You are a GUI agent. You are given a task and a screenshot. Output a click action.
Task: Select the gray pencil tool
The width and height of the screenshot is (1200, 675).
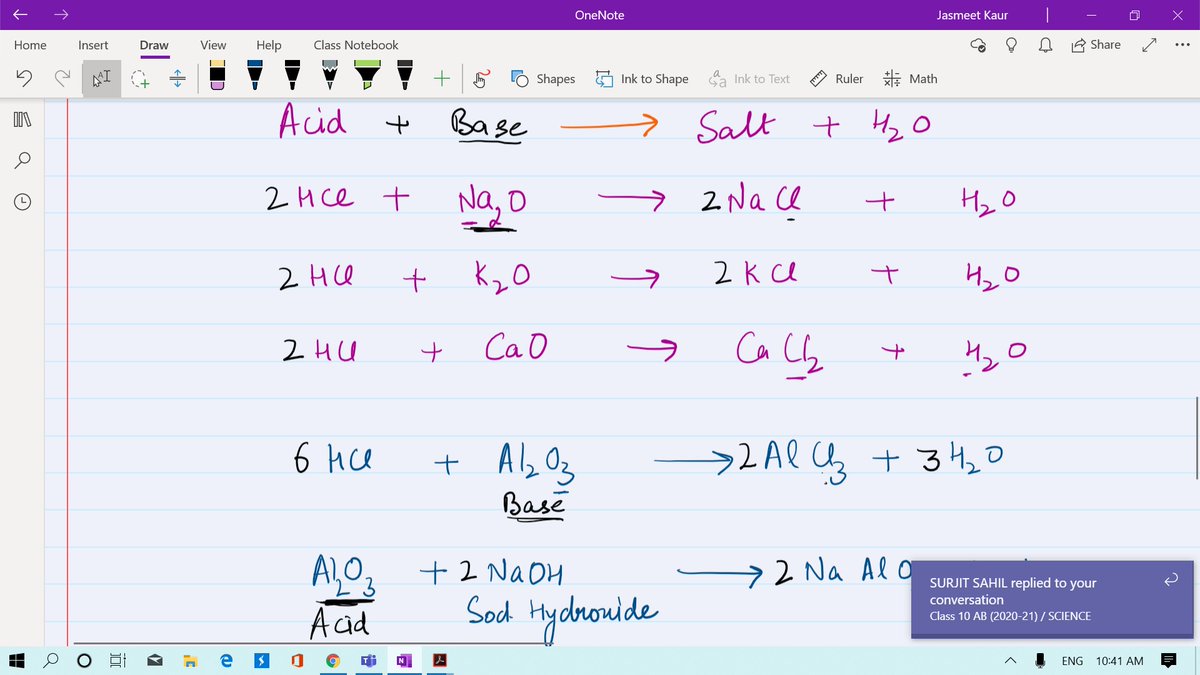330,75
